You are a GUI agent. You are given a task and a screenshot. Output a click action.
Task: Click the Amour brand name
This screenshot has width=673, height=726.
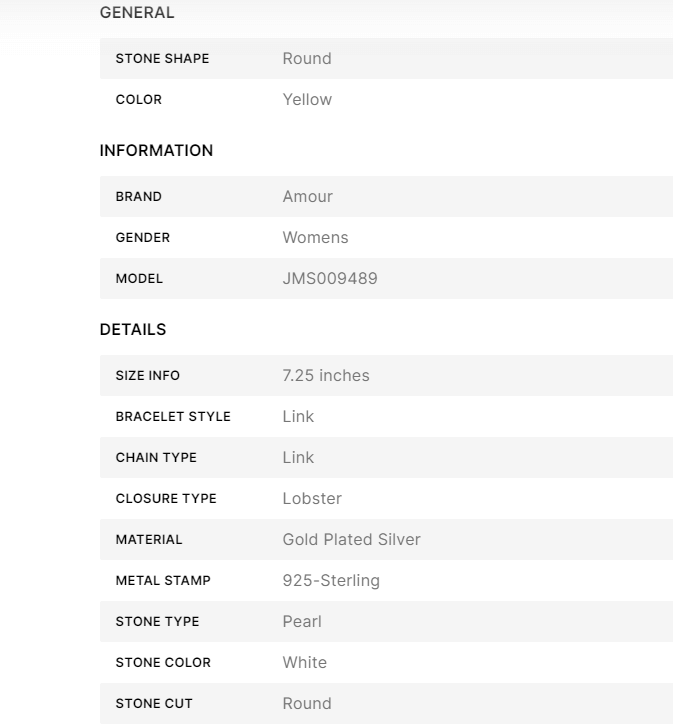pyautogui.click(x=307, y=197)
